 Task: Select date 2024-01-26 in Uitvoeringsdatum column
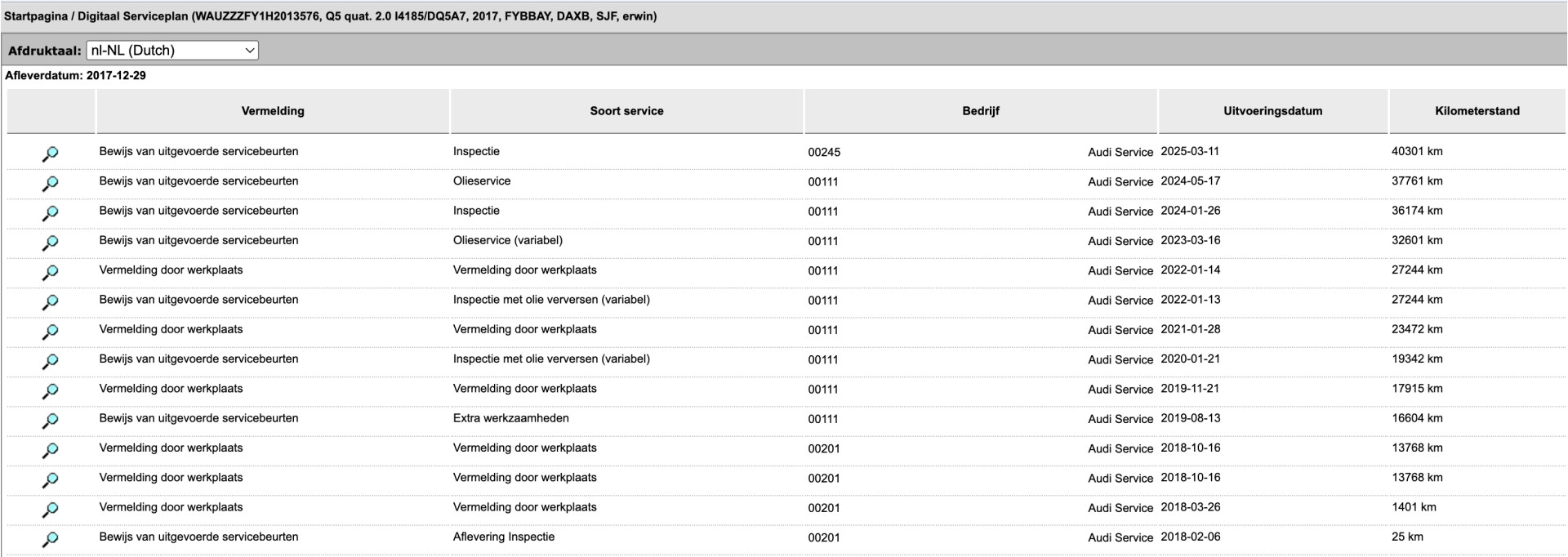pos(1191,211)
